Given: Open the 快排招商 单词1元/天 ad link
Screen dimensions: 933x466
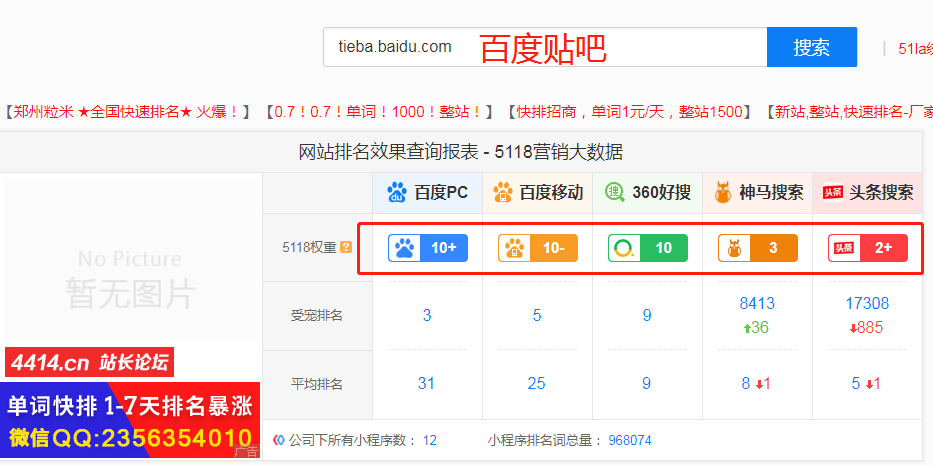Looking at the screenshot, I should click(629, 111).
